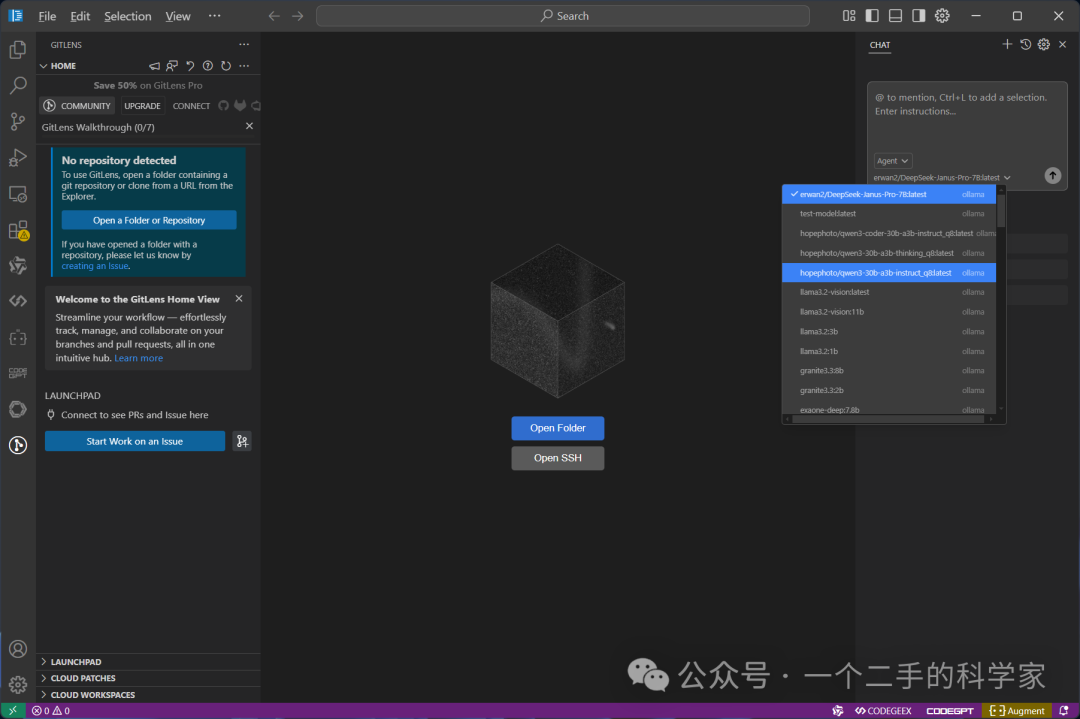The height and width of the screenshot is (719, 1080).
Task: Open the Agent mode dropdown
Action: 893,160
